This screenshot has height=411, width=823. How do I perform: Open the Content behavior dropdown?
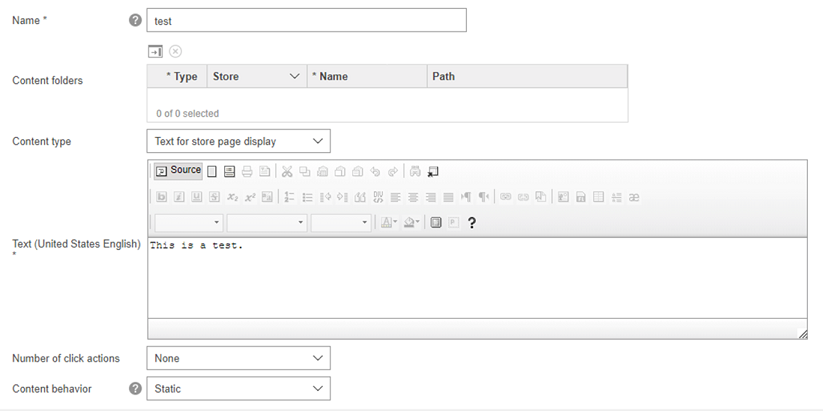click(238, 388)
